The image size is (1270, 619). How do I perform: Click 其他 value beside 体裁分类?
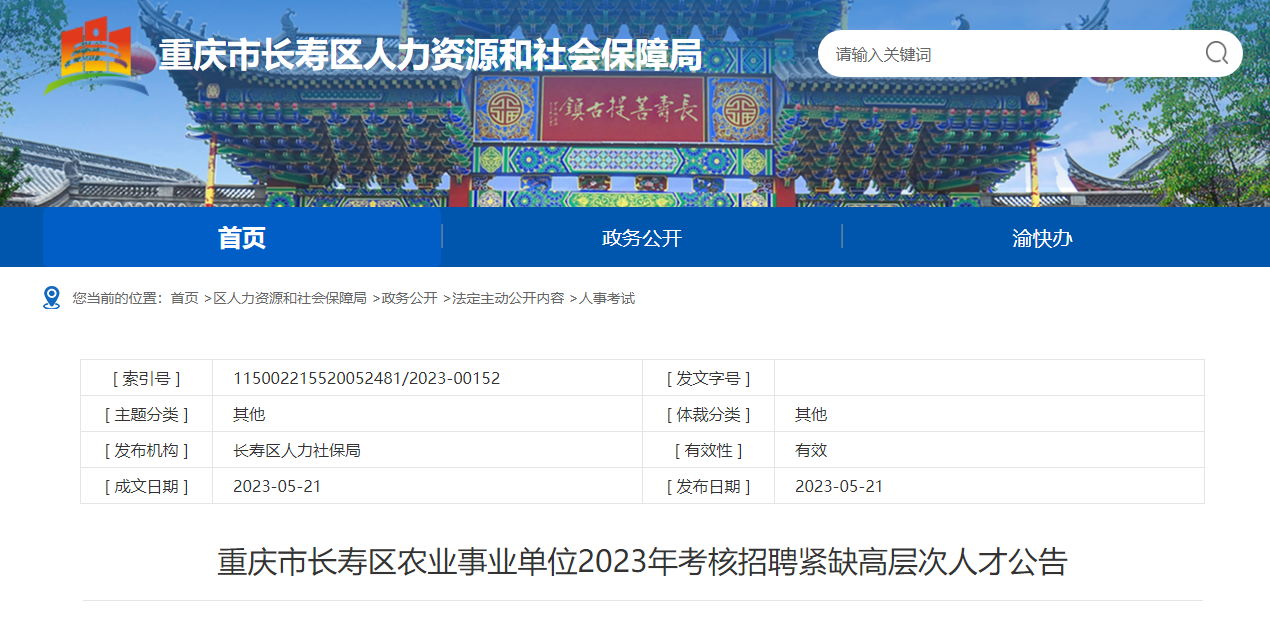coord(811,414)
